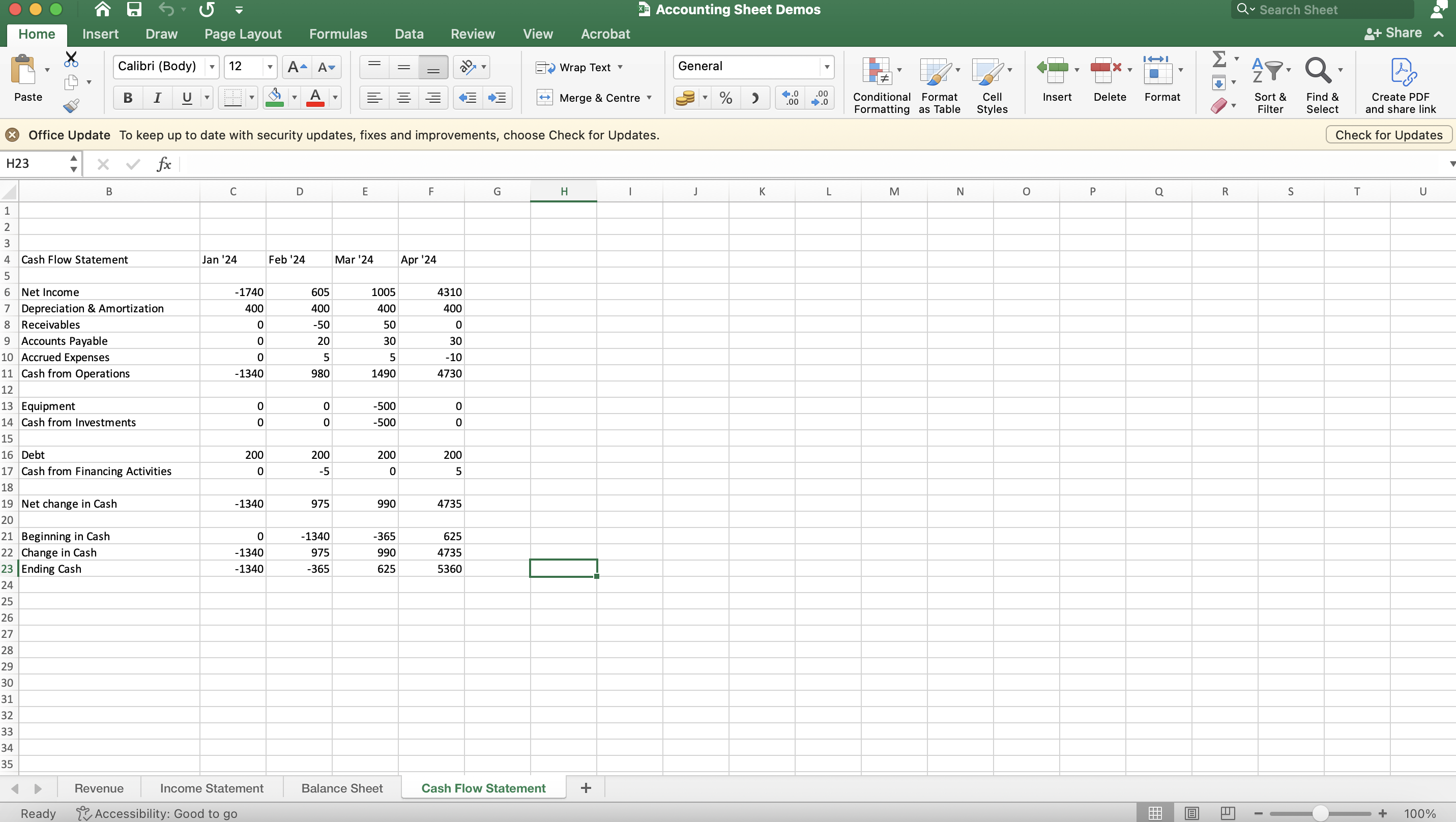Open the font name dropdown
Image resolution: width=1456 pixels, height=822 pixels.
[x=212, y=67]
